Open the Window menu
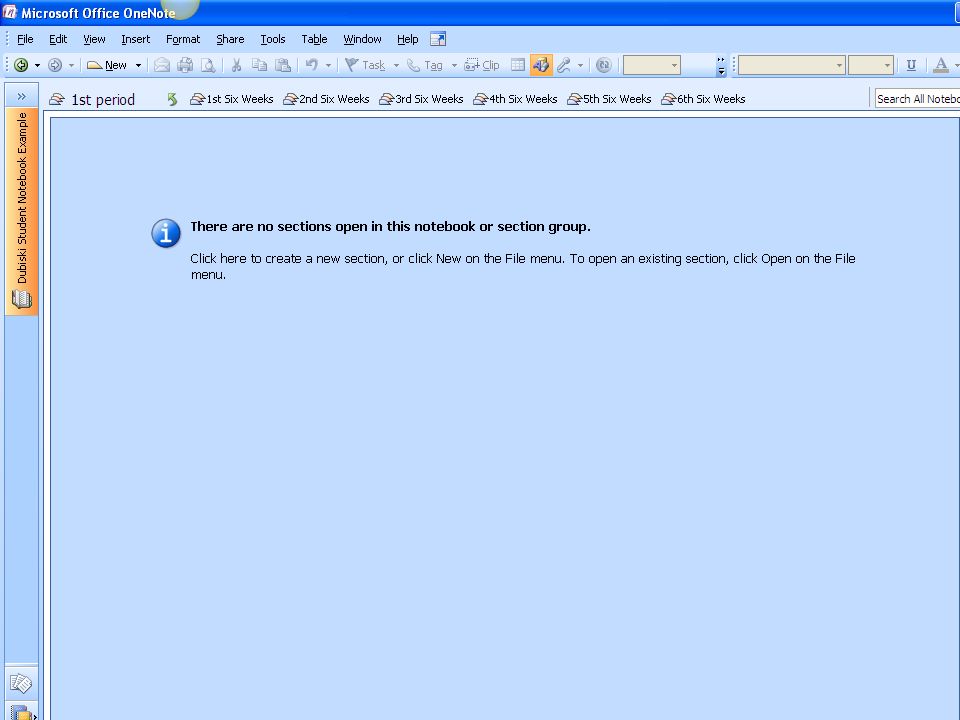960x720 pixels. click(x=362, y=39)
